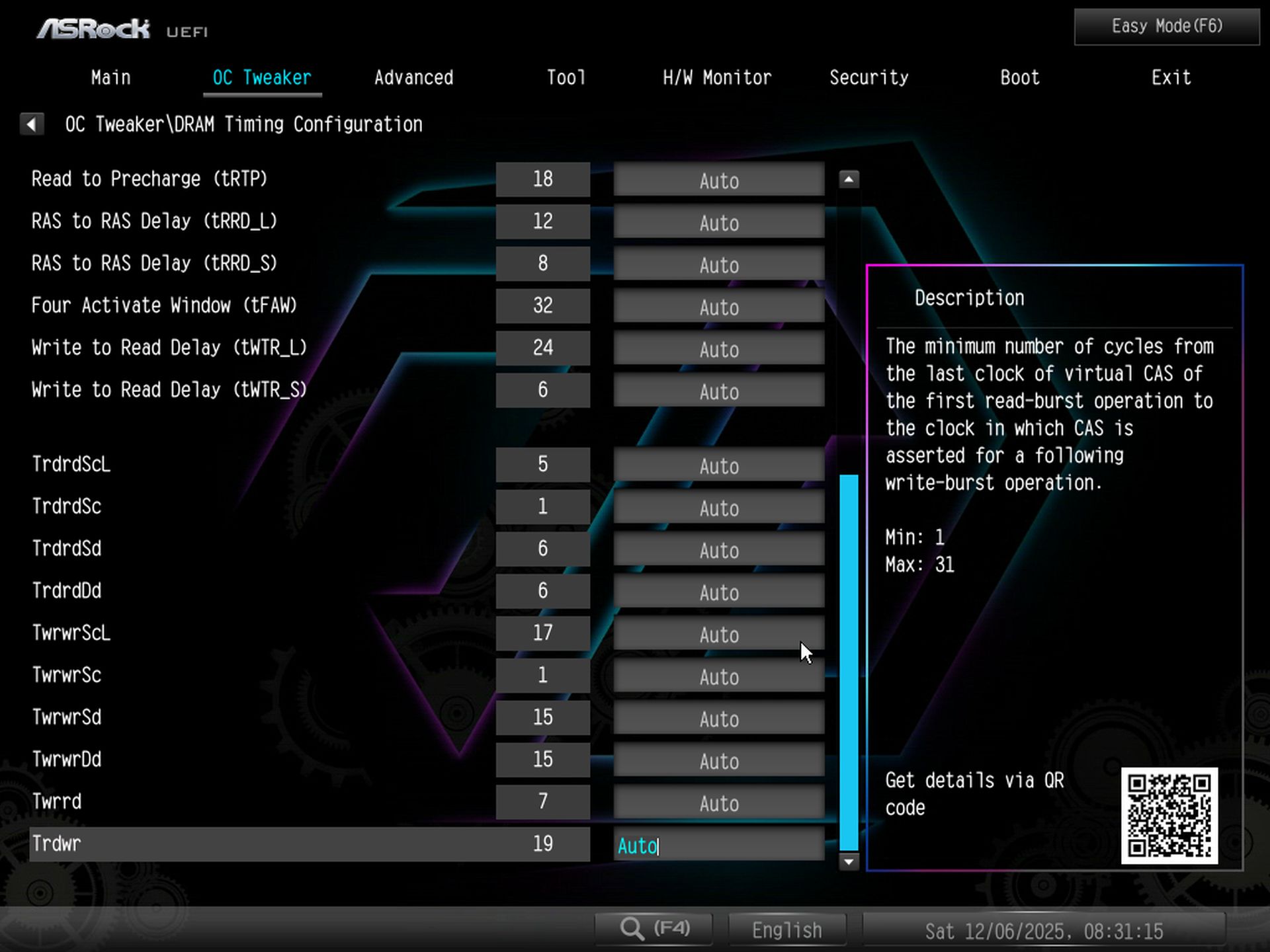Click the back arrow to return to OC Tweaker
1270x952 pixels.
tap(31, 124)
